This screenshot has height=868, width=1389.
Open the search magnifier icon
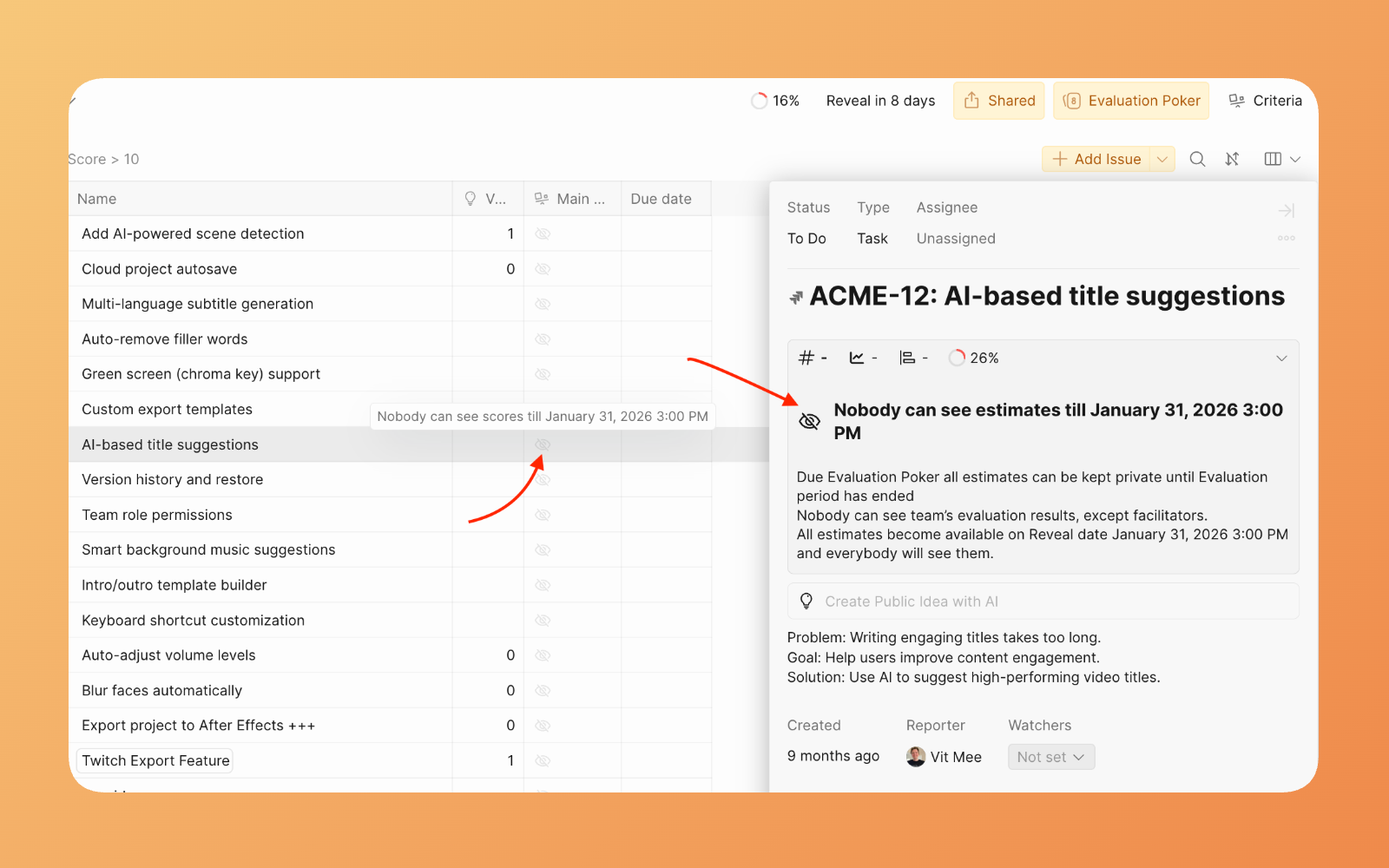coord(1197,159)
